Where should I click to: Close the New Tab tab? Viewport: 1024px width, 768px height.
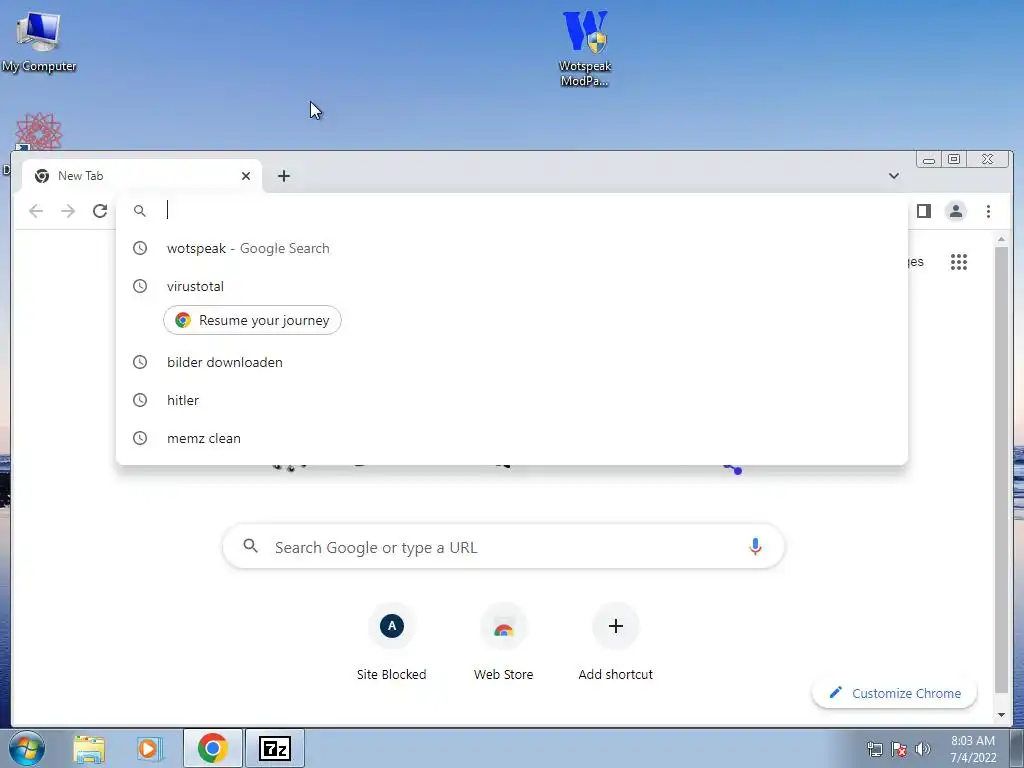pos(246,176)
